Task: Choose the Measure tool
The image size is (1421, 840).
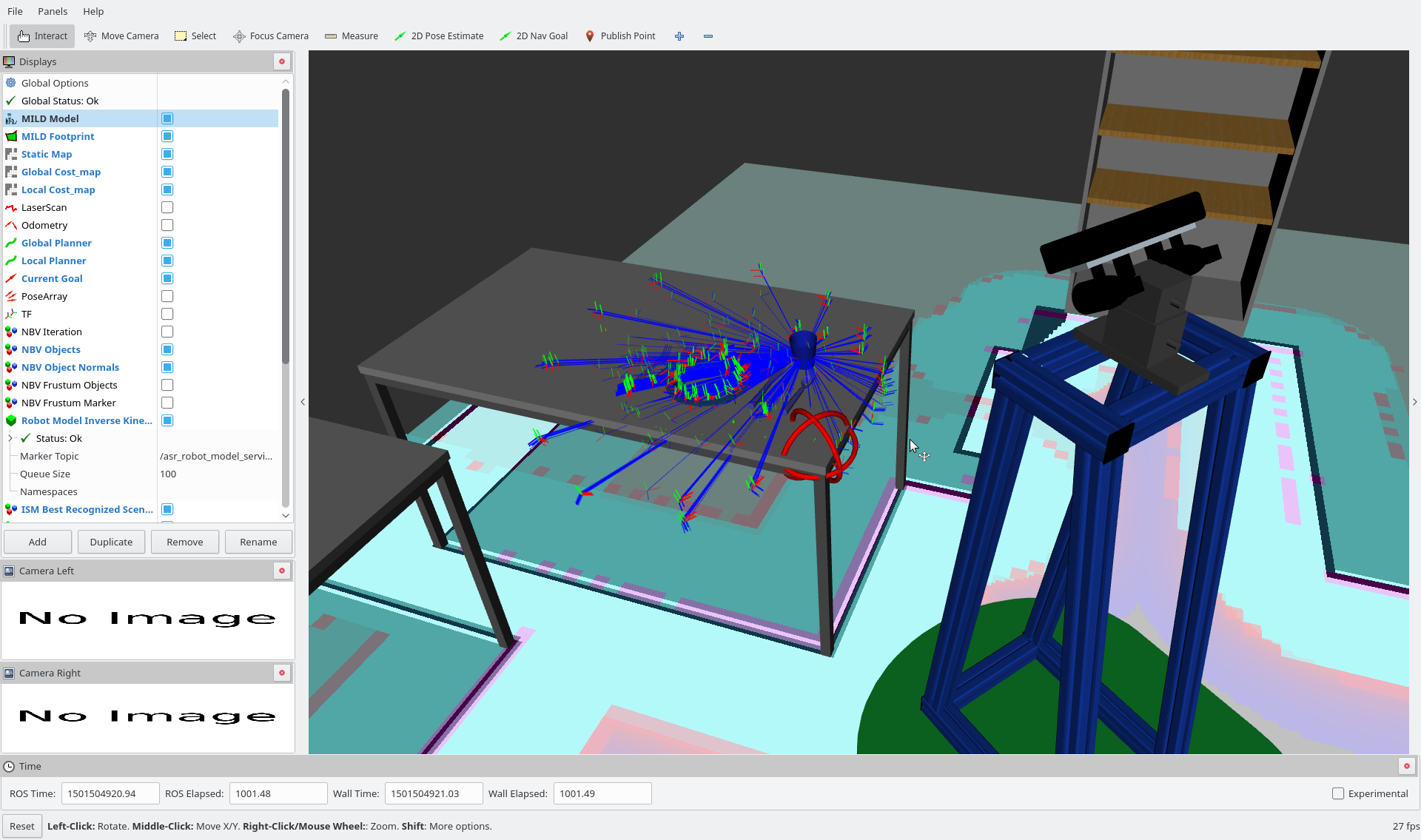Action: [x=352, y=36]
